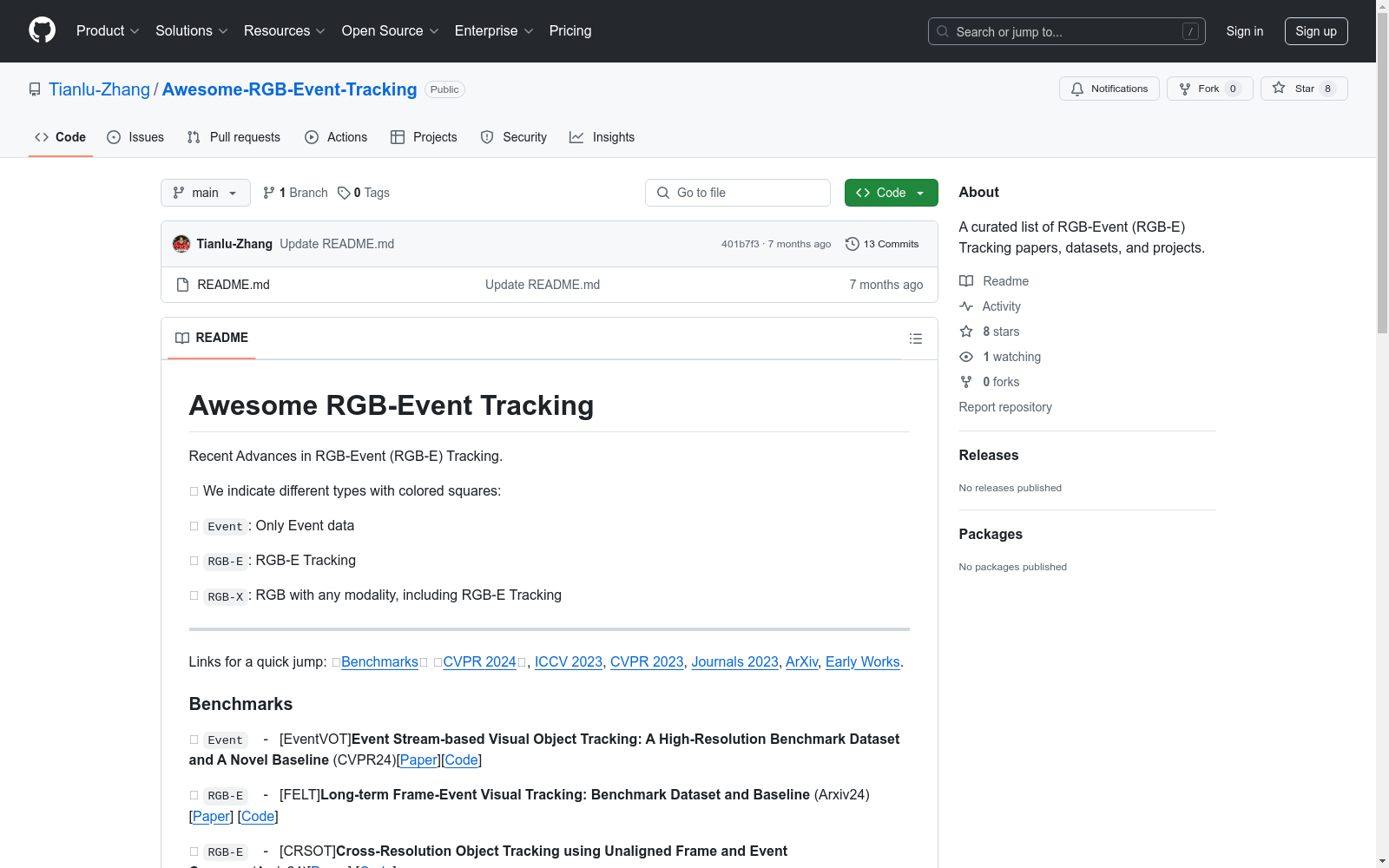Viewport: 1389px width, 868px height.
Task: Open the Security tab
Action: coord(514,137)
